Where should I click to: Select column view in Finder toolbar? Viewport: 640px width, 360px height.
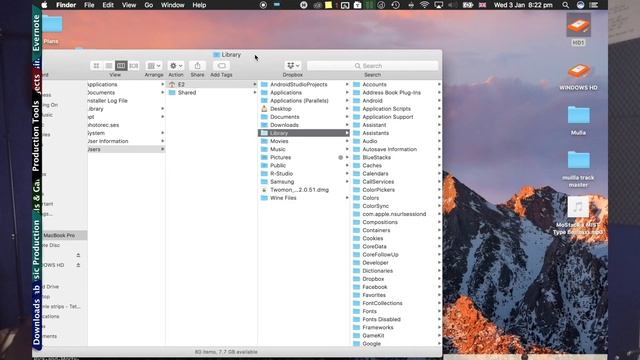(x=121, y=66)
